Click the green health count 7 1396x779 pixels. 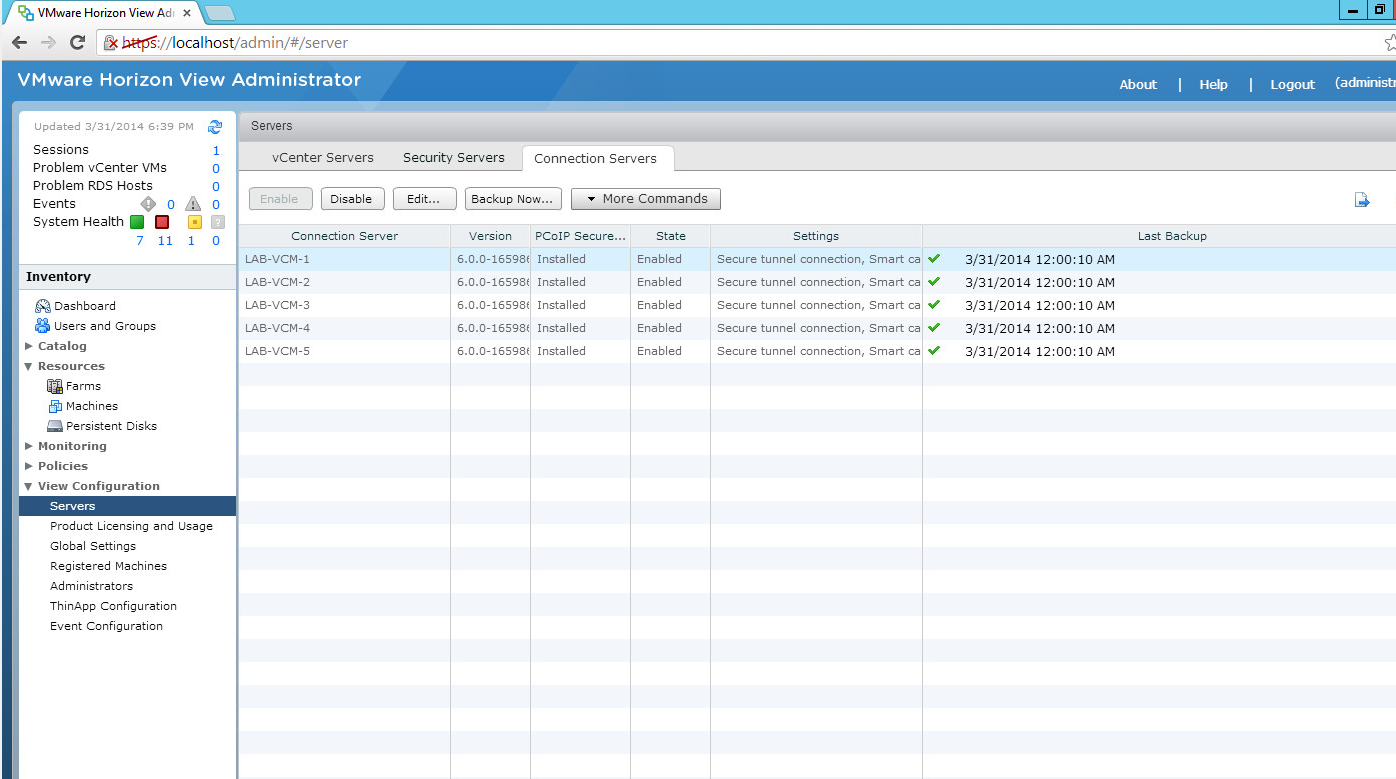click(140, 241)
